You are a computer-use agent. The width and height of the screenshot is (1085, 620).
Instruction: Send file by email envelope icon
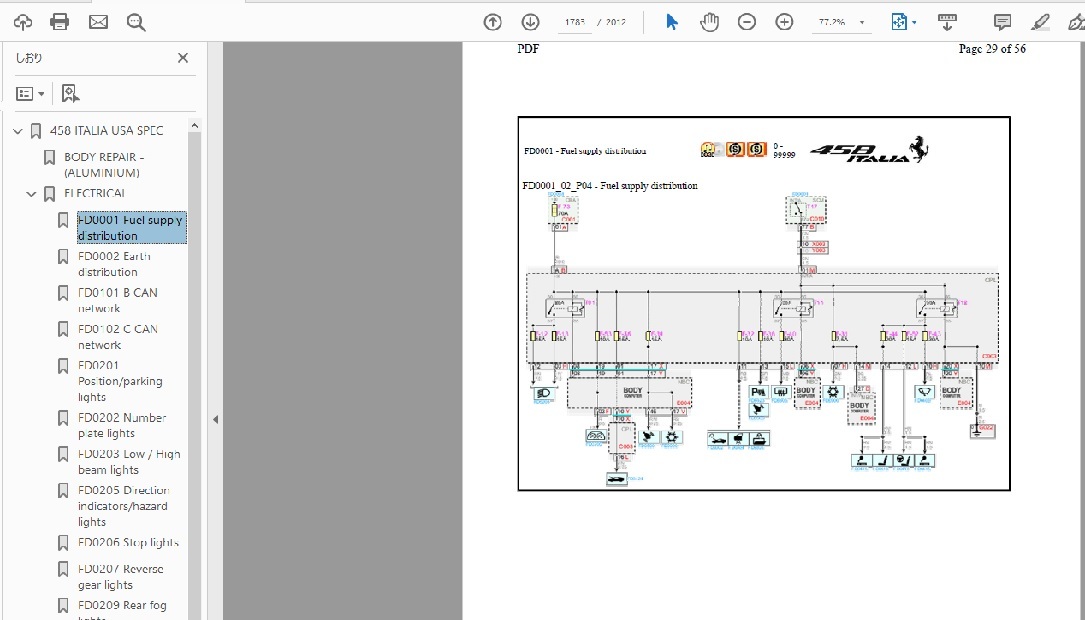click(98, 22)
